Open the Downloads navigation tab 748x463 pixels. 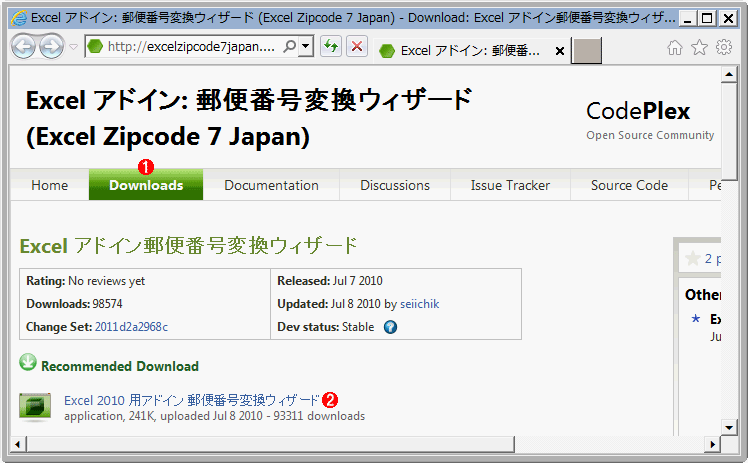coord(146,185)
